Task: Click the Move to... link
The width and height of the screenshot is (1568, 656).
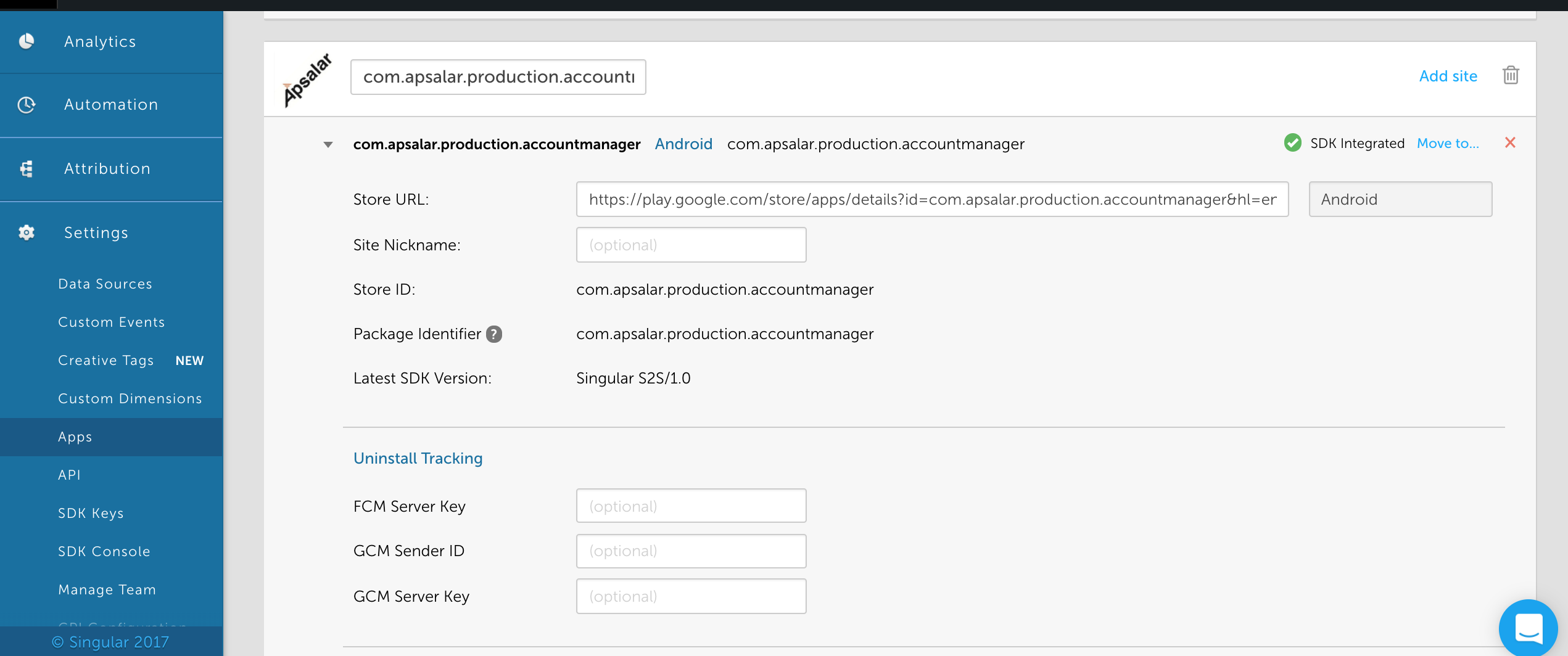Action: (1448, 143)
